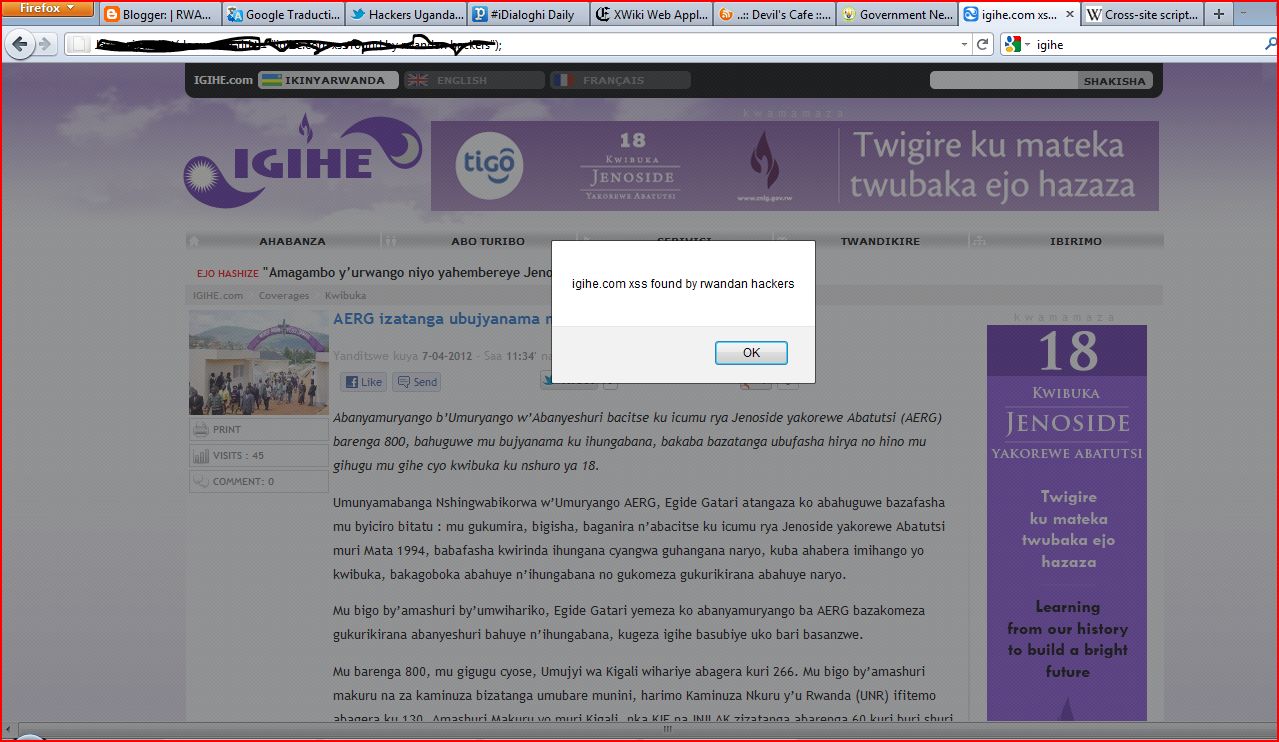Switch to the Government Ne tab
This screenshot has width=1279, height=742.
pyautogui.click(x=897, y=15)
